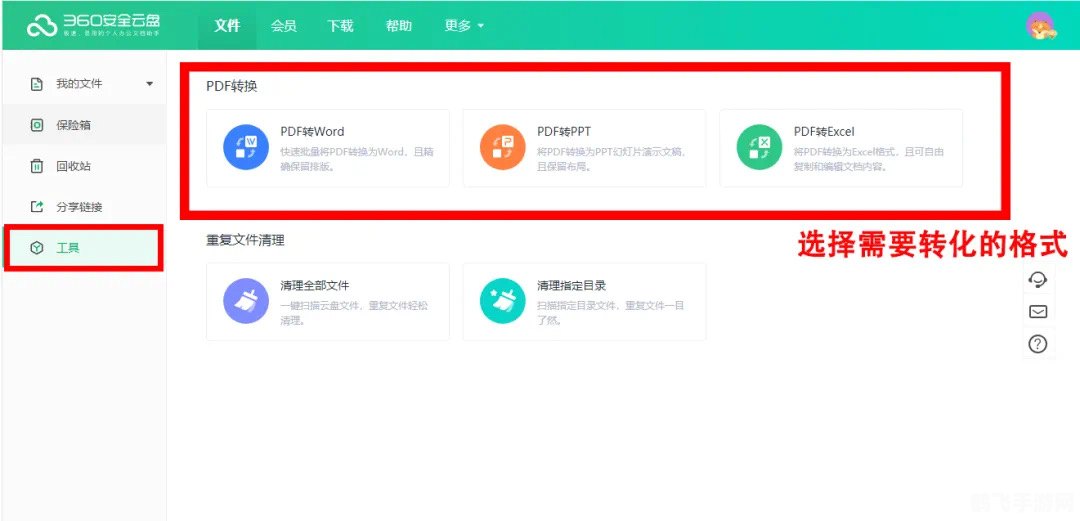1080x521 pixels.
Task: Open the question mark help icon
Action: point(1038,344)
